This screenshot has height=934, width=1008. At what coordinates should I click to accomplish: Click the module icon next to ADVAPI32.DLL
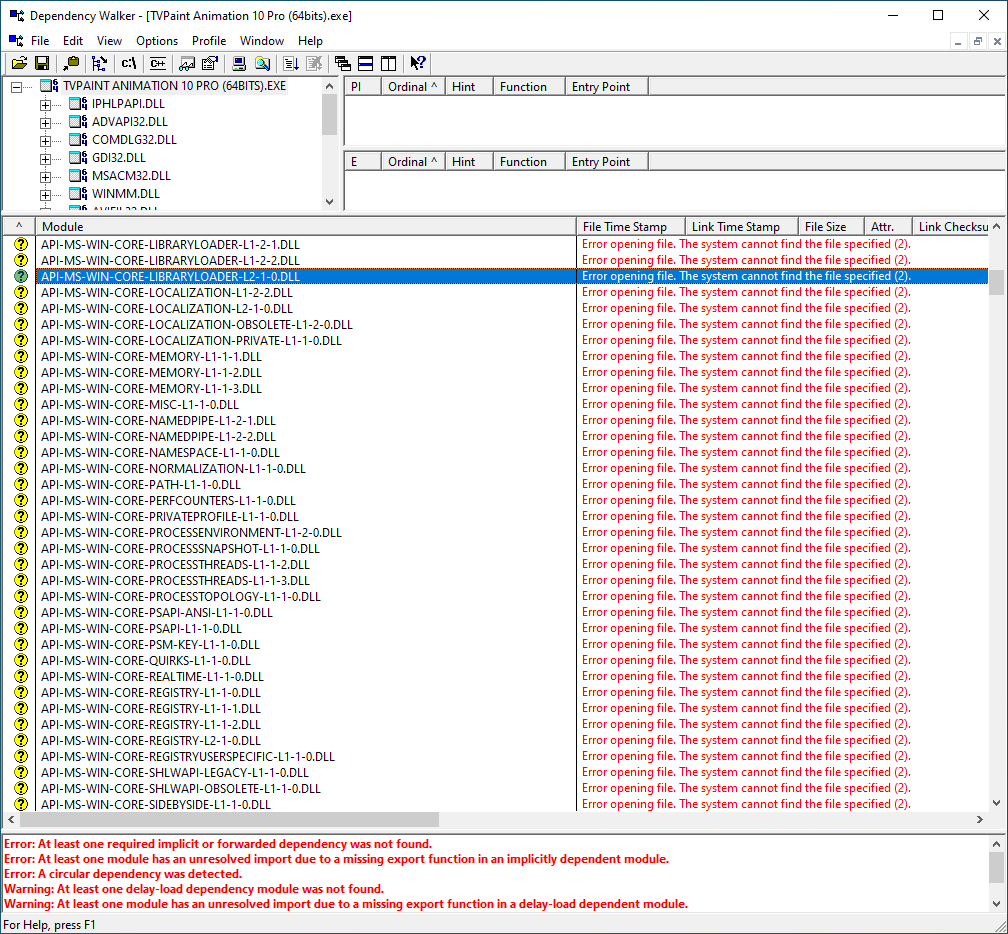(78, 121)
